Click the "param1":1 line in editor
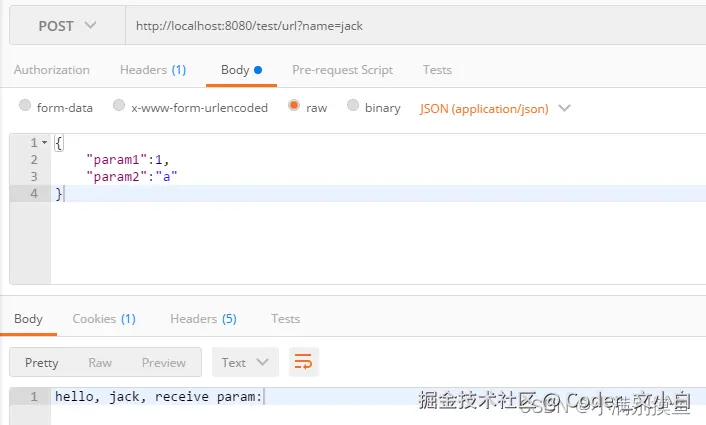This screenshot has width=706, height=425. click(x=127, y=159)
